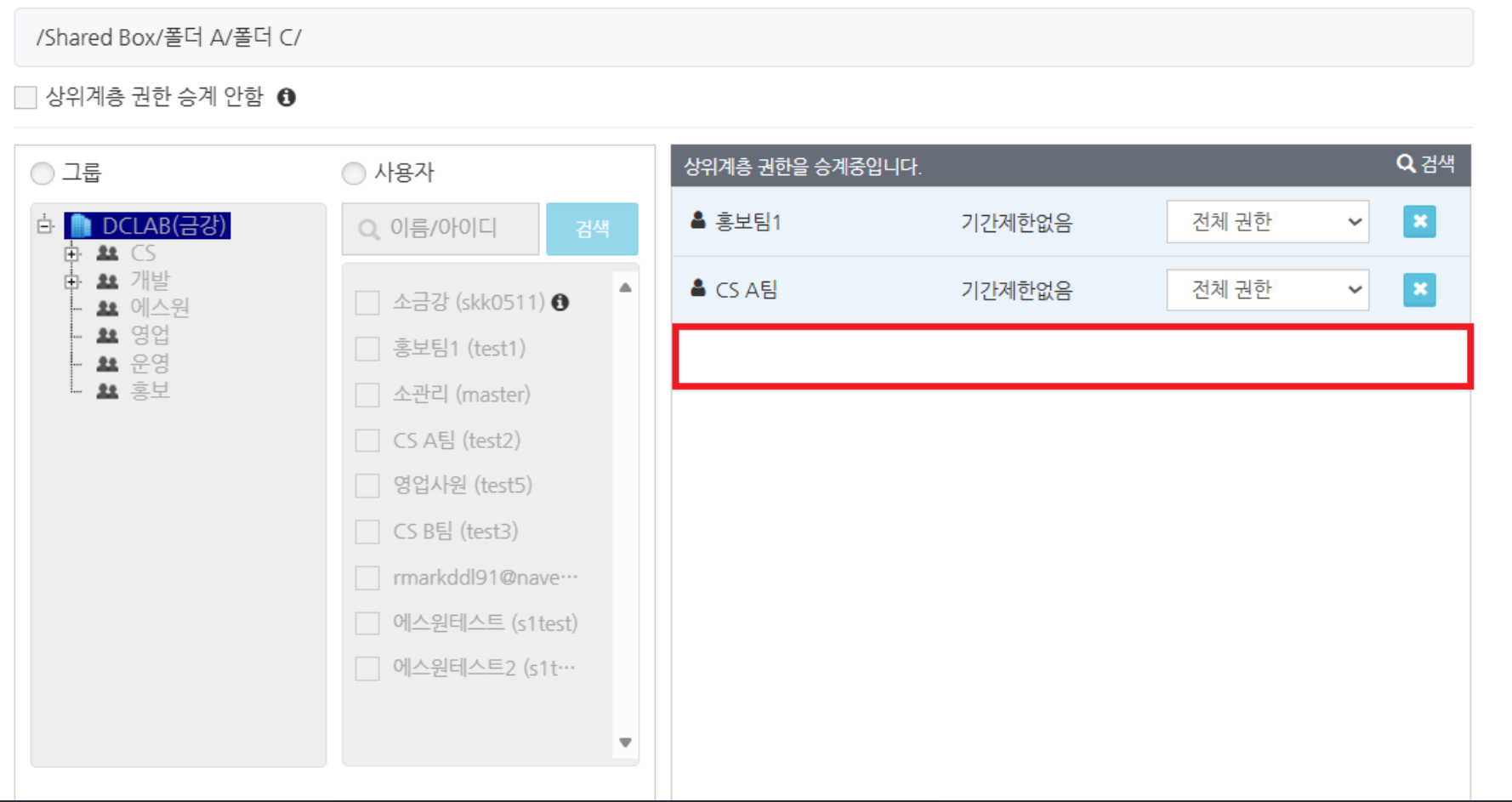This screenshot has height=802, width=1512.
Task: Click info icon next to 소금강 (skk0511)
Action: [x=560, y=302]
